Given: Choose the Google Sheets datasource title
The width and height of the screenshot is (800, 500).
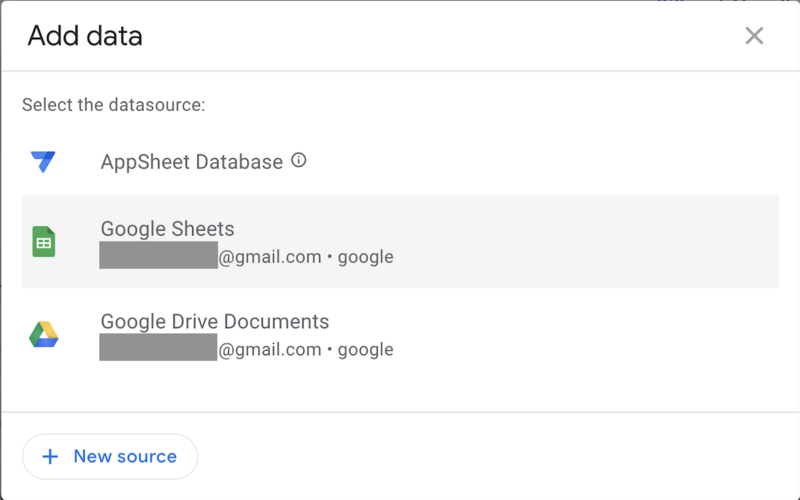Looking at the screenshot, I should 167,229.
